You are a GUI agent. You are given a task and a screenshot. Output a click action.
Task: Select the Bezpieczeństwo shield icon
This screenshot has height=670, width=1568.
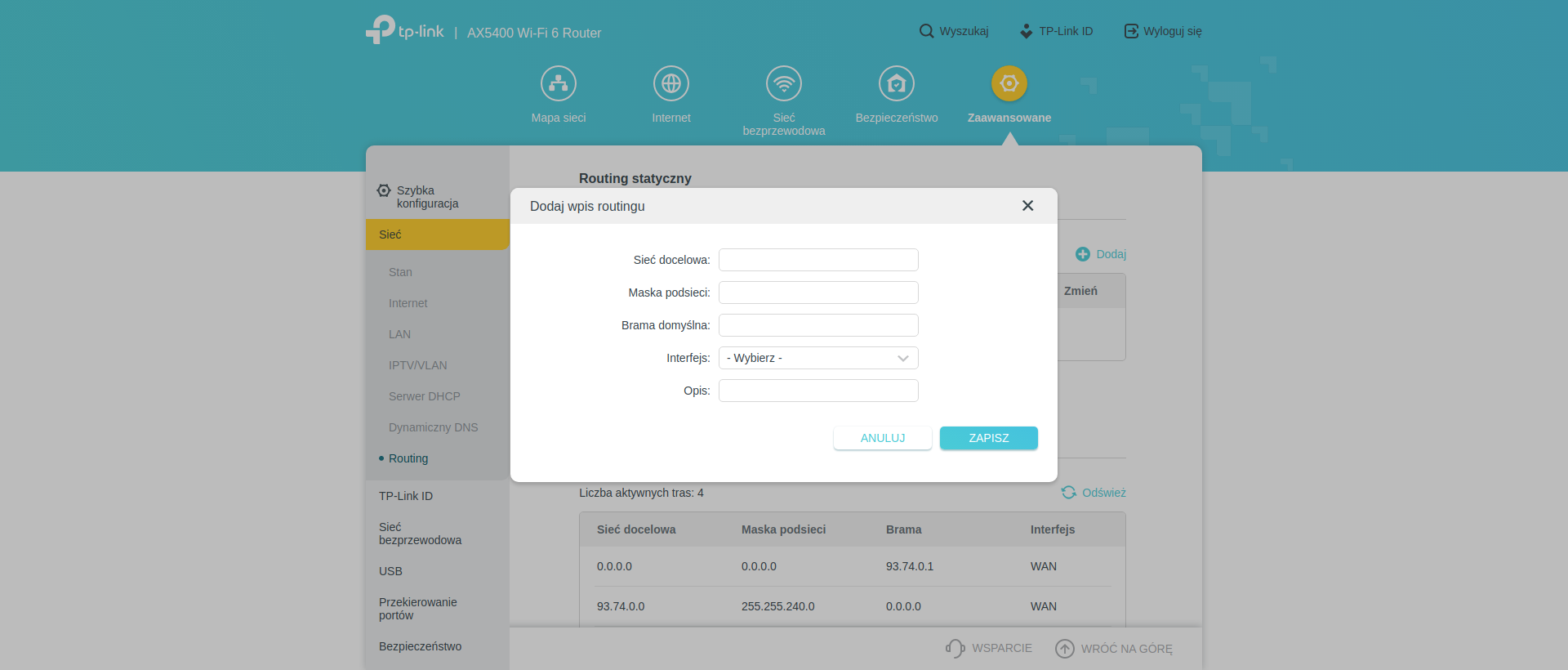[897, 83]
